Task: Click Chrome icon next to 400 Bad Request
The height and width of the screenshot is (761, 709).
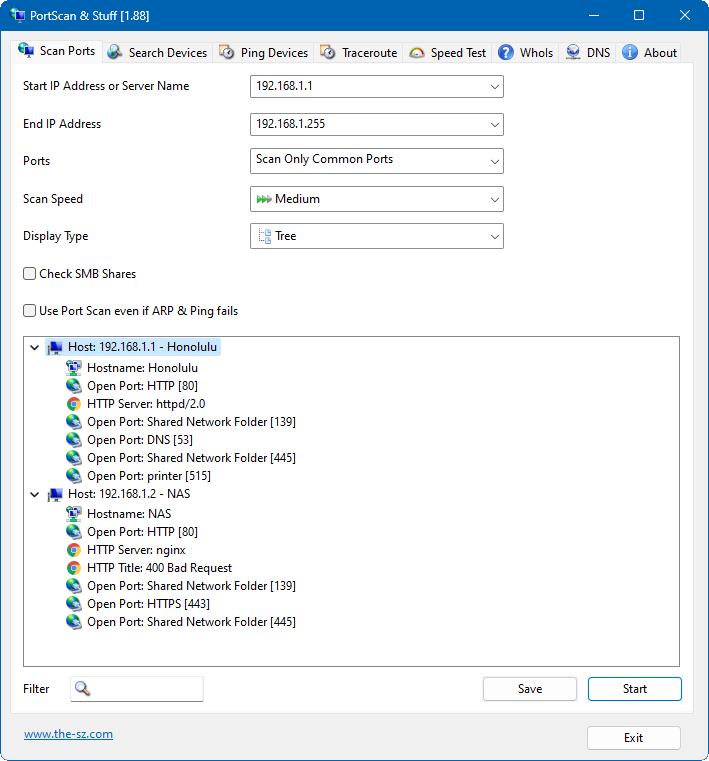Action: tap(74, 568)
